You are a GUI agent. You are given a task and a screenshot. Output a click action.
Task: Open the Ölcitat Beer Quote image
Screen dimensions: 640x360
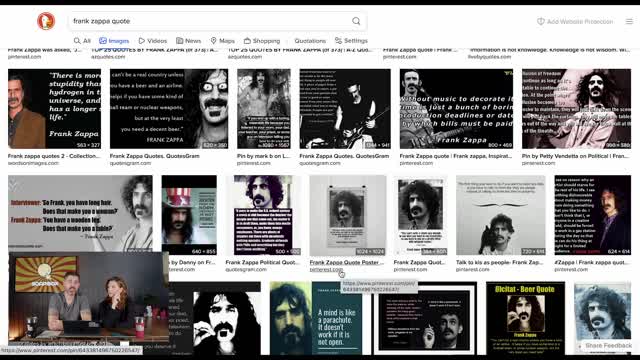pos(525,318)
